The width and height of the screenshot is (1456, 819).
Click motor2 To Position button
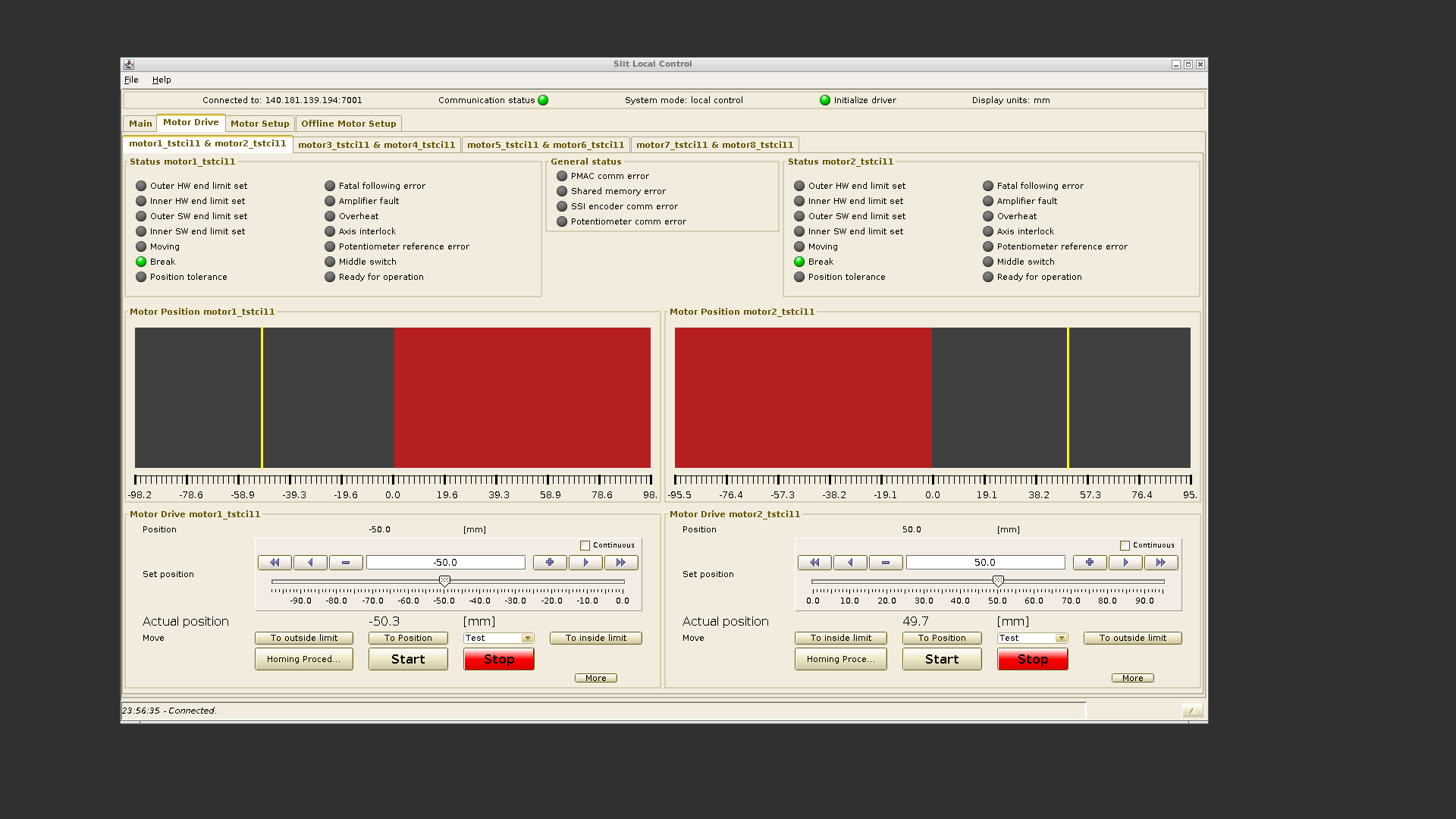(x=942, y=639)
